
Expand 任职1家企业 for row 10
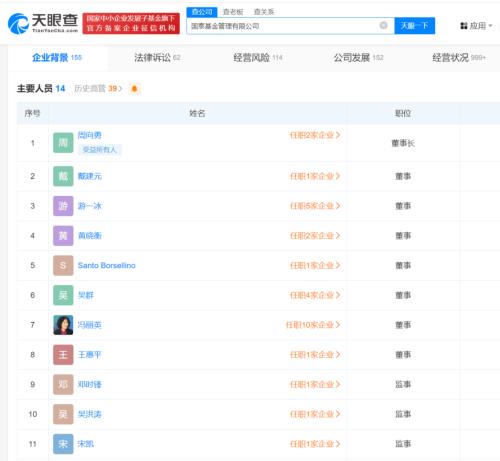(x=315, y=414)
